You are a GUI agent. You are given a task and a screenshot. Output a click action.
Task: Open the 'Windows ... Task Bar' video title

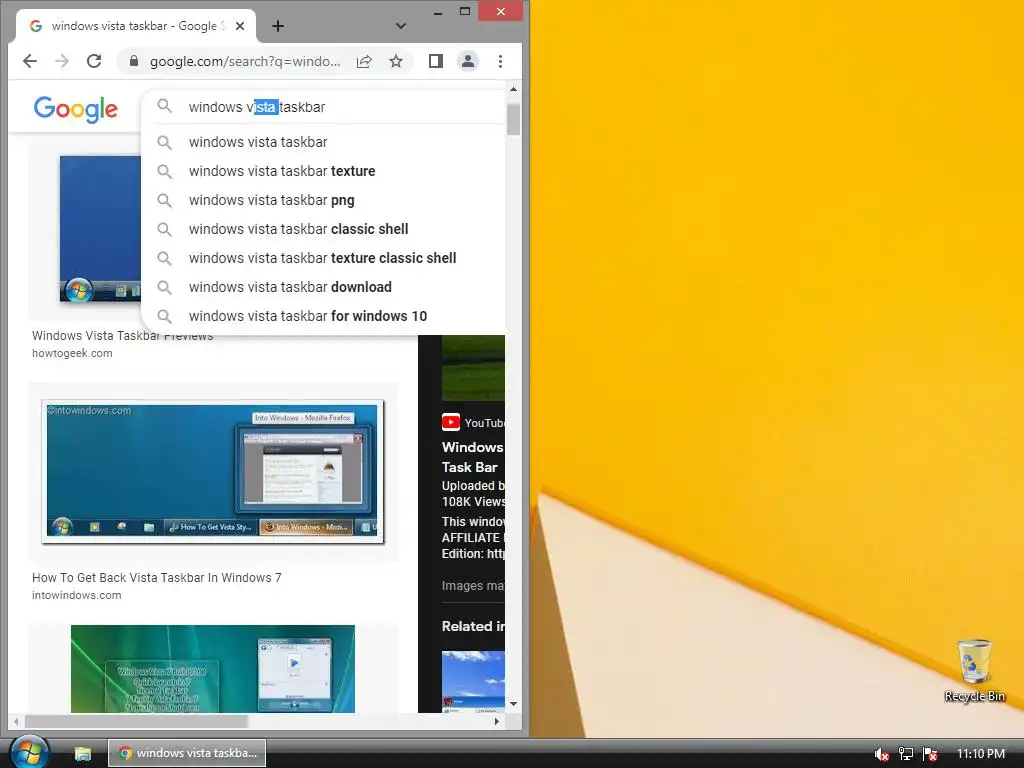[473, 457]
